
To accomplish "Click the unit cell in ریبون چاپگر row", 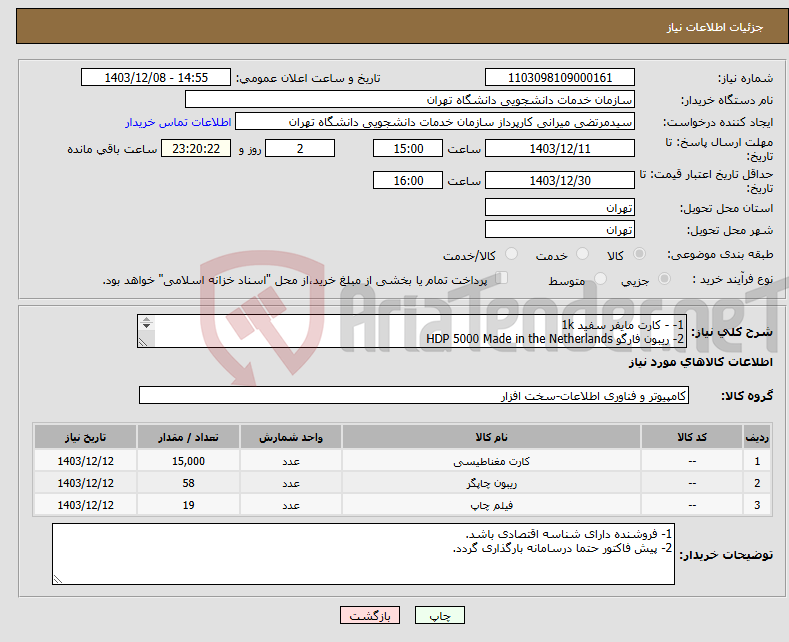I will tap(291, 483).
